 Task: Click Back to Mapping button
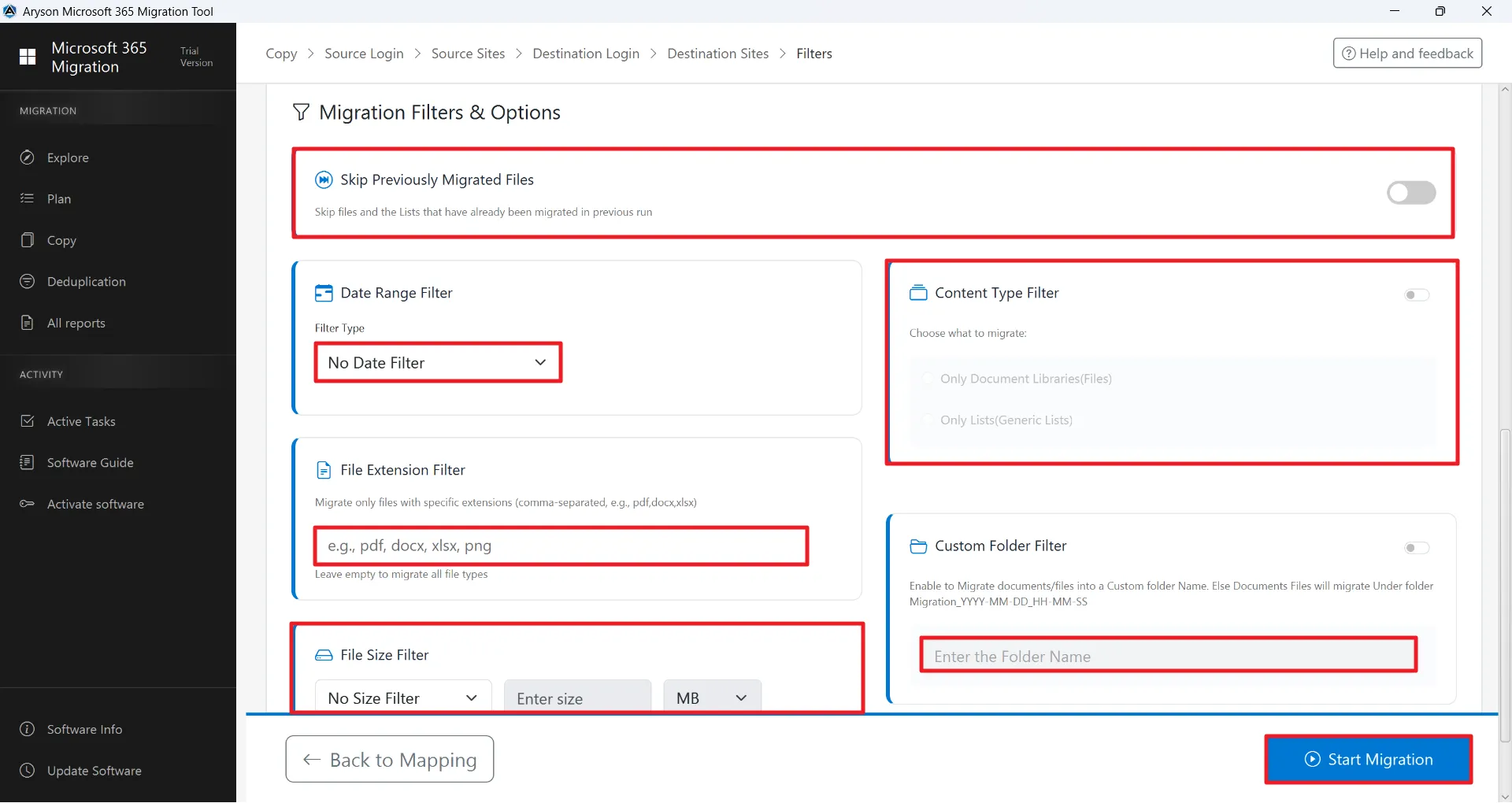tap(390, 760)
